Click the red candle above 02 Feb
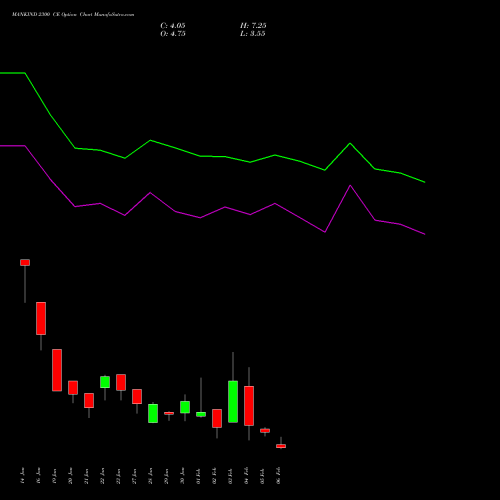 pos(217,418)
